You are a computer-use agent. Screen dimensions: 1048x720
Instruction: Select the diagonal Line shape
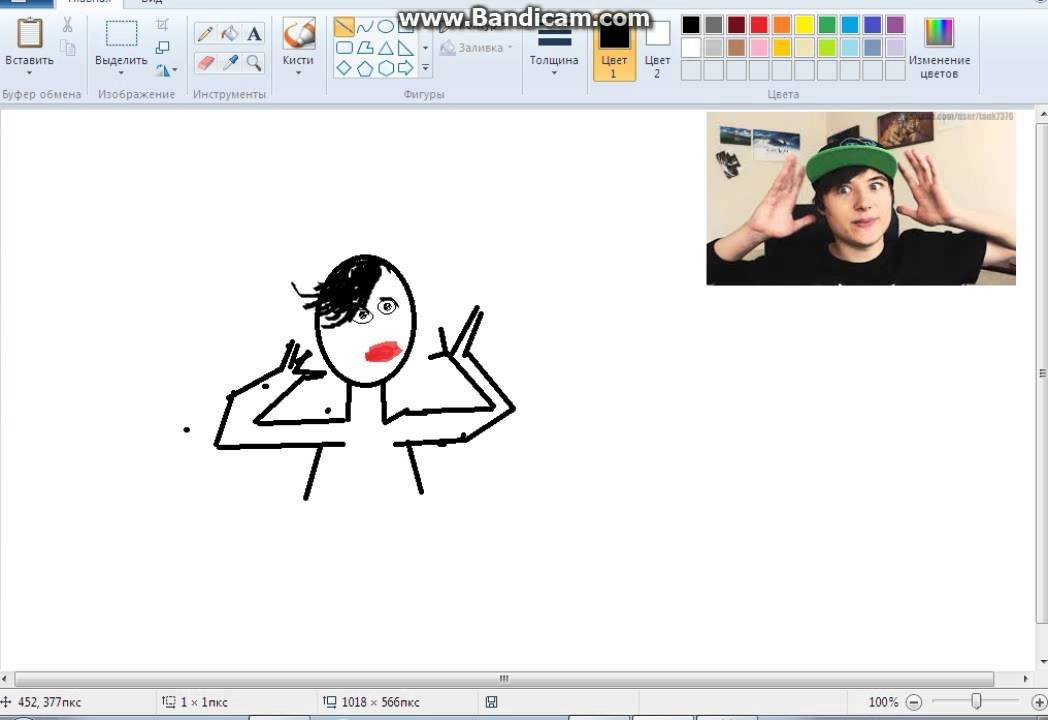pos(344,27)
